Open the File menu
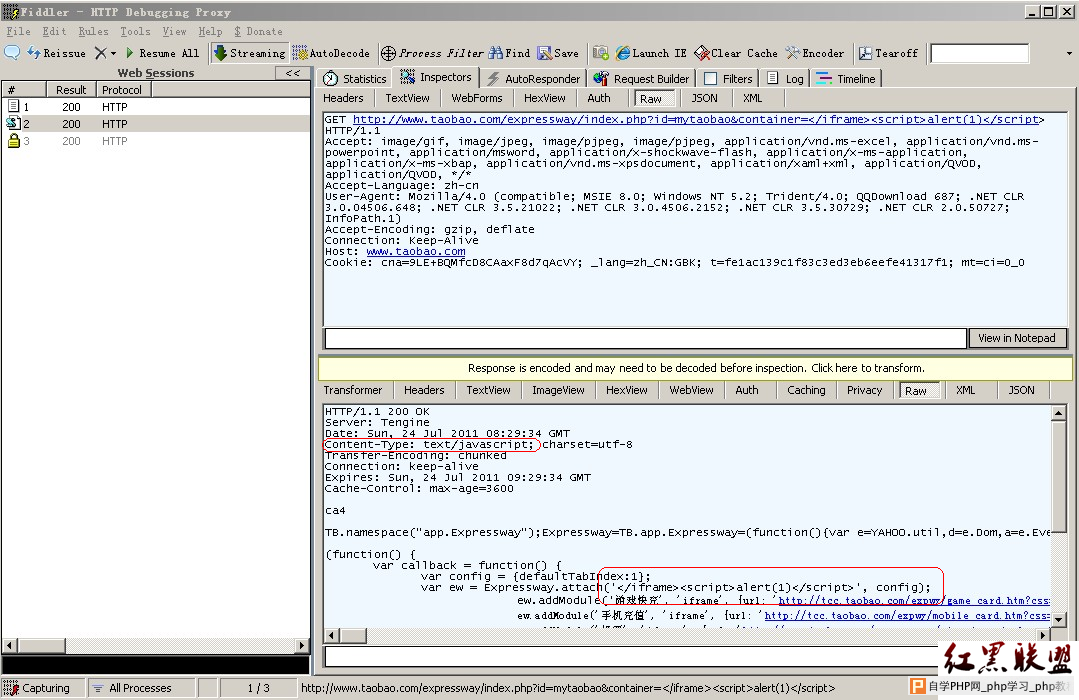1079x700 pixels. click(19, 31)
